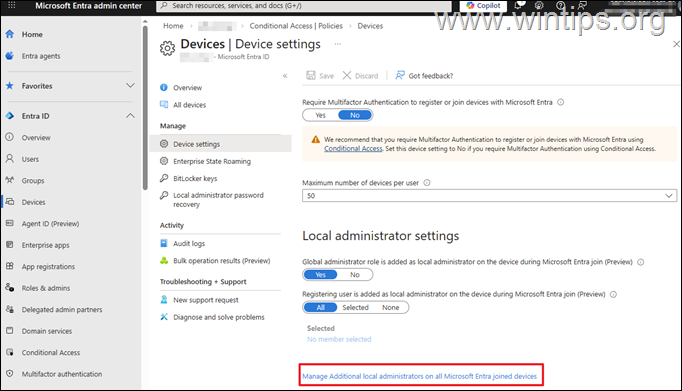Open All devices menu item
The width and height of the screenshot is (682, 391).
[x=189, y=105]
